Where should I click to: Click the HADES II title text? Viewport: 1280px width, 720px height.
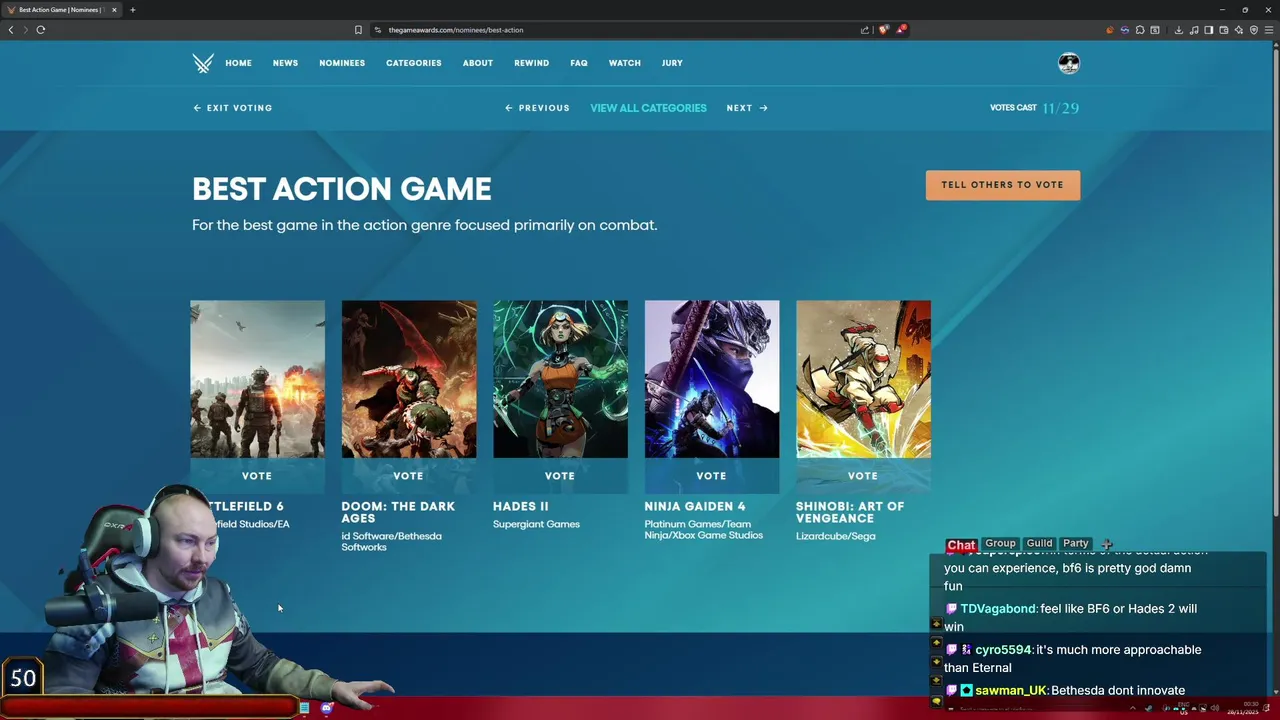click(x=521, y=507)
